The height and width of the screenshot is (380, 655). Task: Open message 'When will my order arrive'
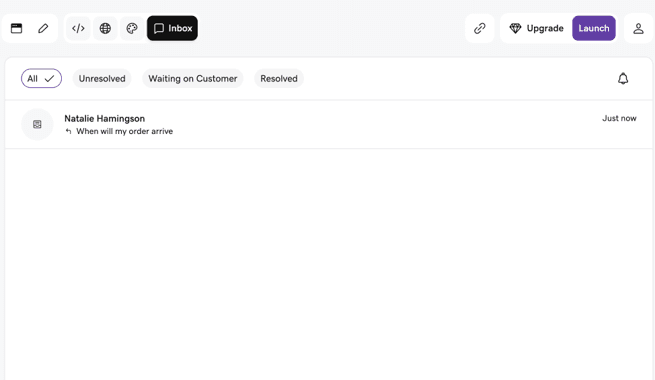[124, 131]
